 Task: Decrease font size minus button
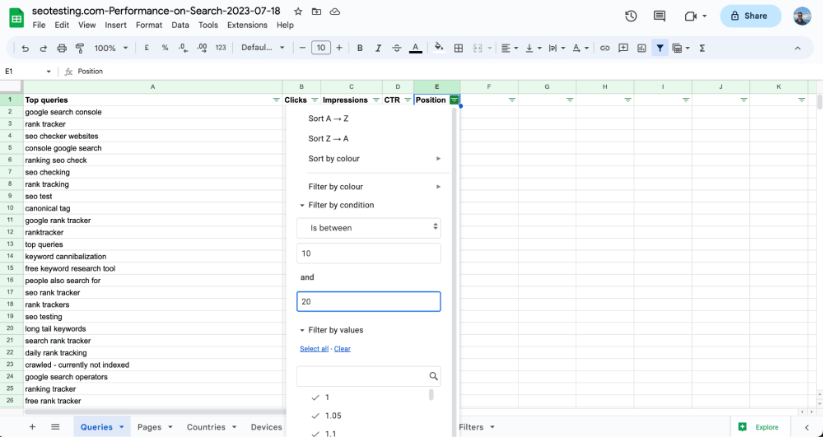302,48
